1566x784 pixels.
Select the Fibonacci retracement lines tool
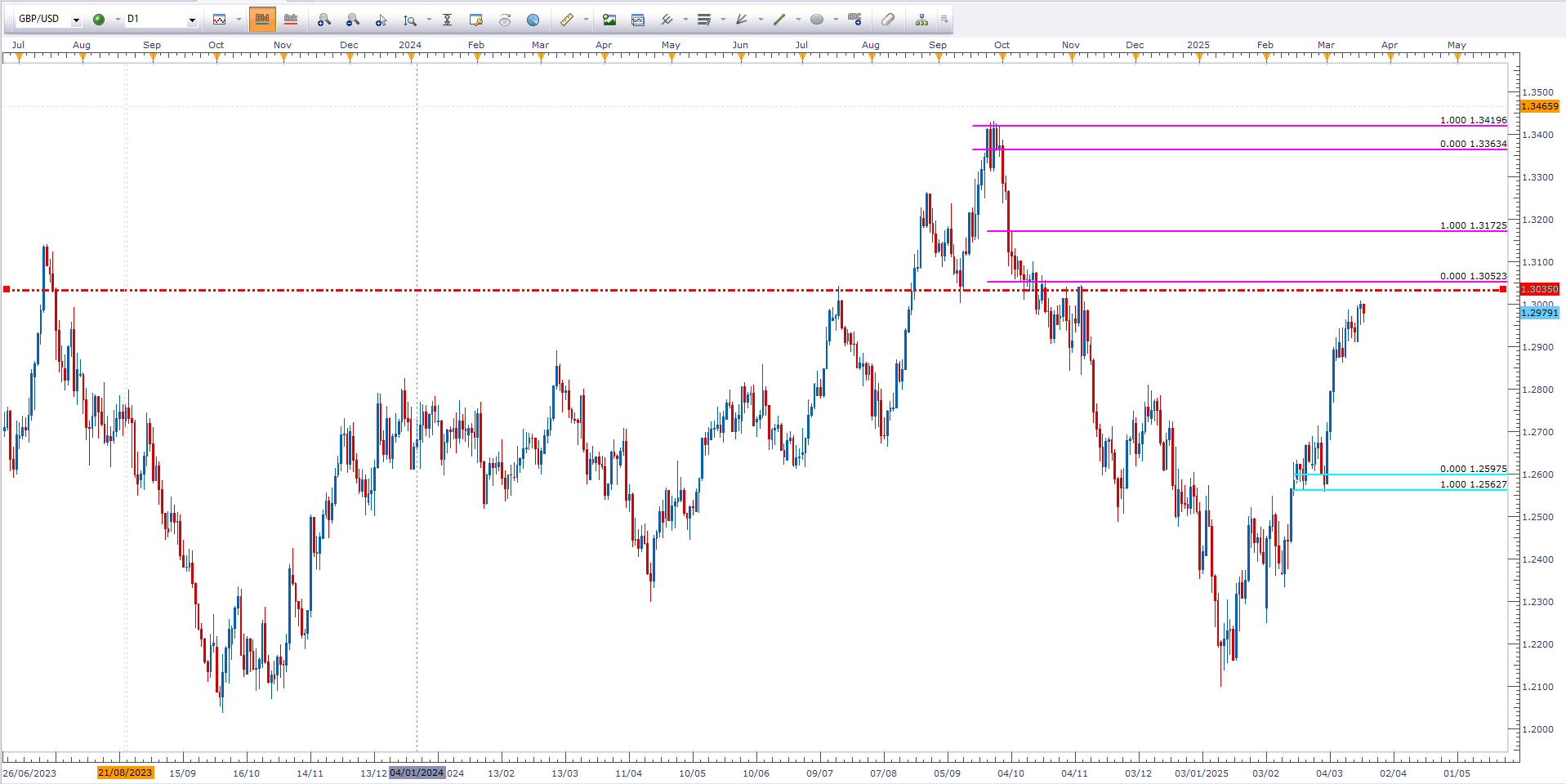(x=703, y=20)
